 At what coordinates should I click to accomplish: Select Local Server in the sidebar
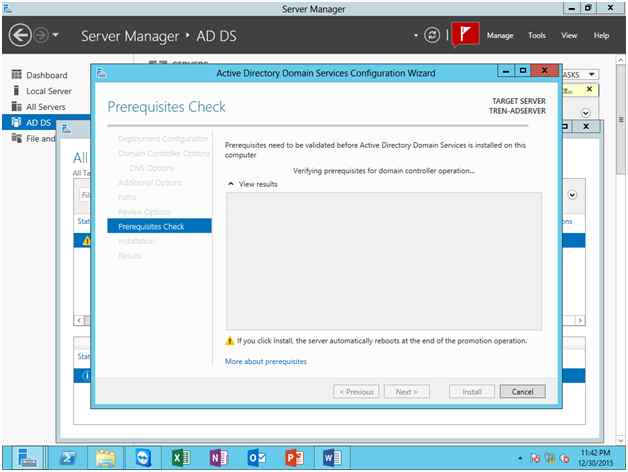[49, 91]
